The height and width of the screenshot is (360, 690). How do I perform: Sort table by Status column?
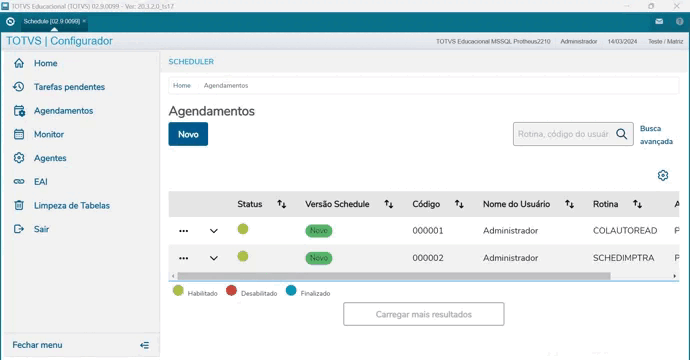282,204
